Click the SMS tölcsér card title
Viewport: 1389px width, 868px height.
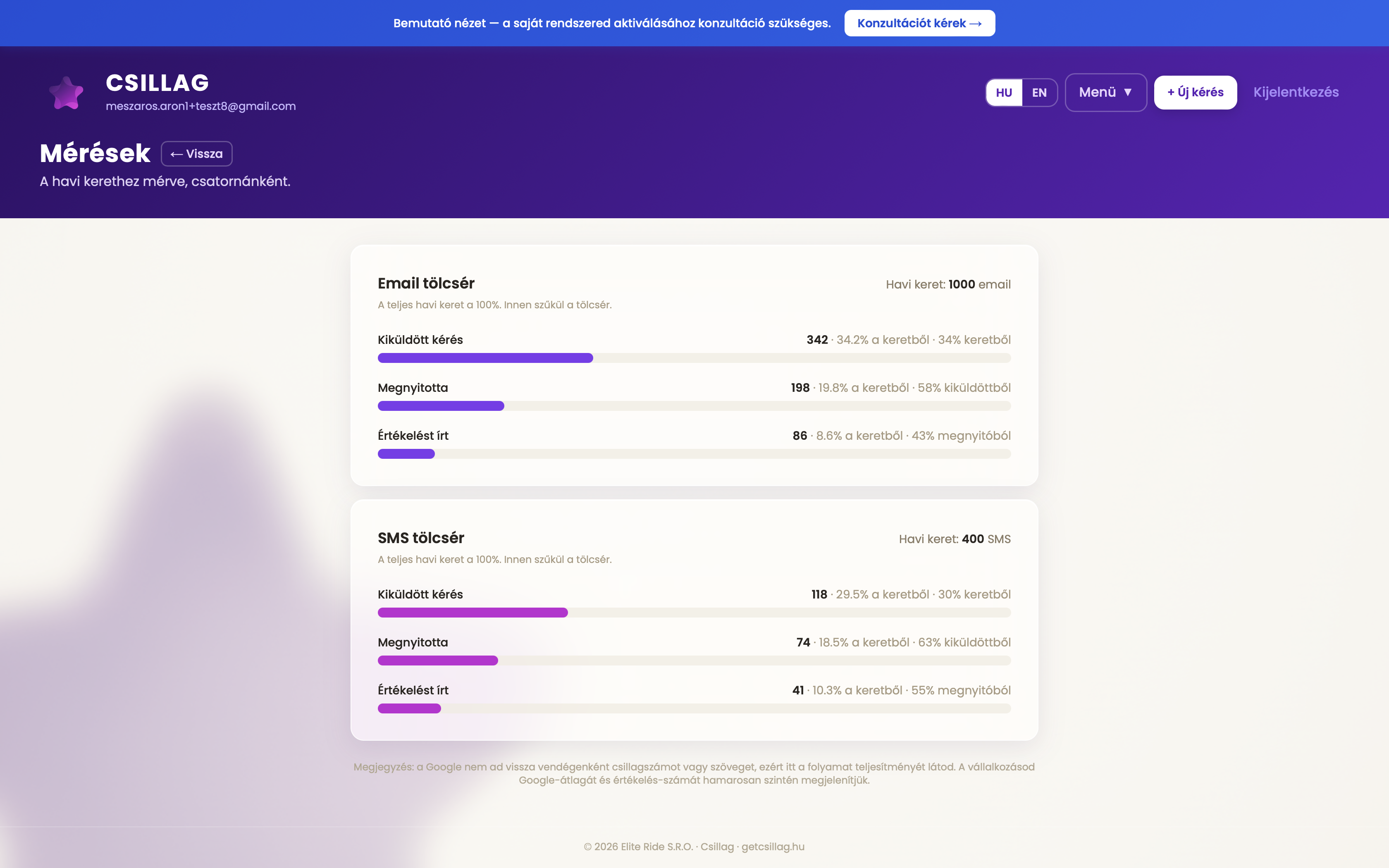pyautogui.click(x=421, y=538)
